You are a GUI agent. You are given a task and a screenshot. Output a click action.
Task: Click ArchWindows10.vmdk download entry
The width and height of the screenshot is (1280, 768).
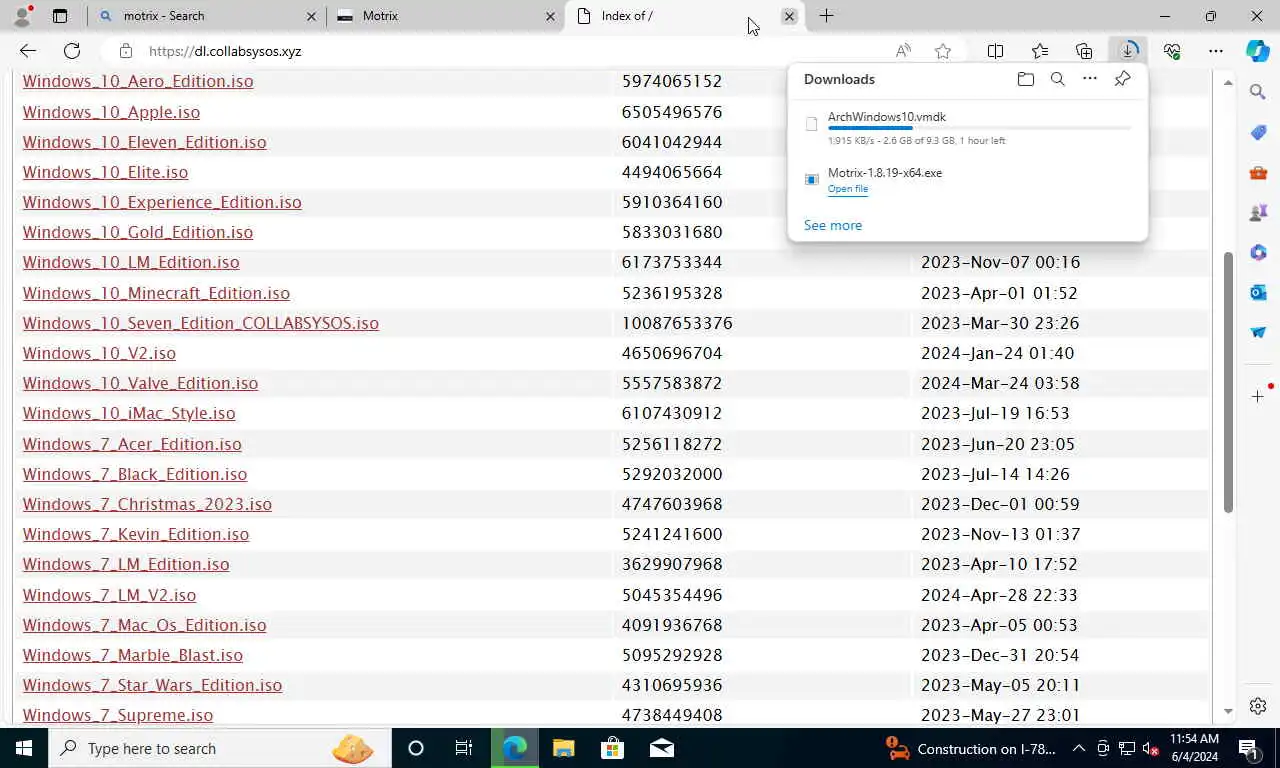968,127
